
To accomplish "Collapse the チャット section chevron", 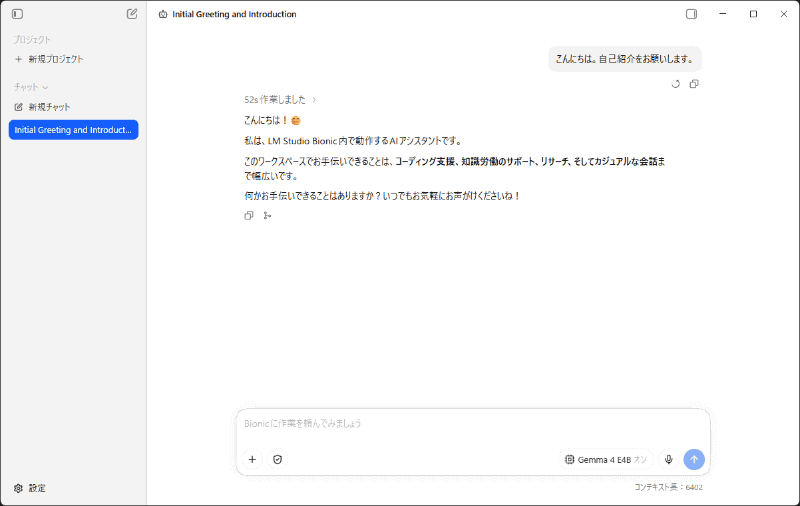I will click(x=45, y=87).
